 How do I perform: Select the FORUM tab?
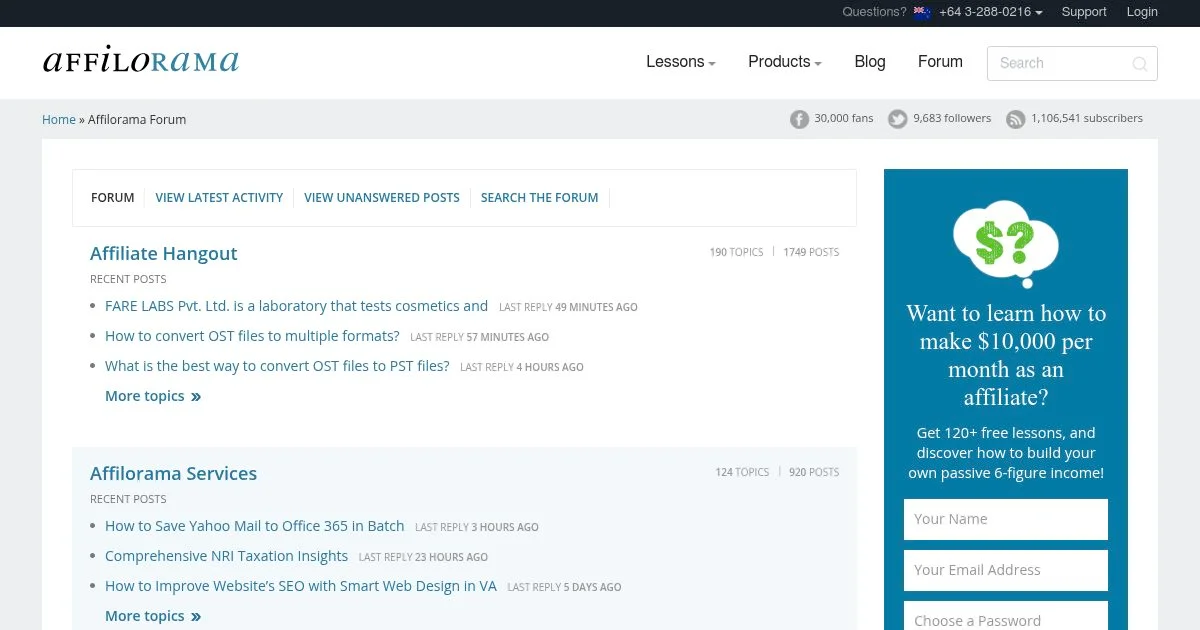click(112, 198)
